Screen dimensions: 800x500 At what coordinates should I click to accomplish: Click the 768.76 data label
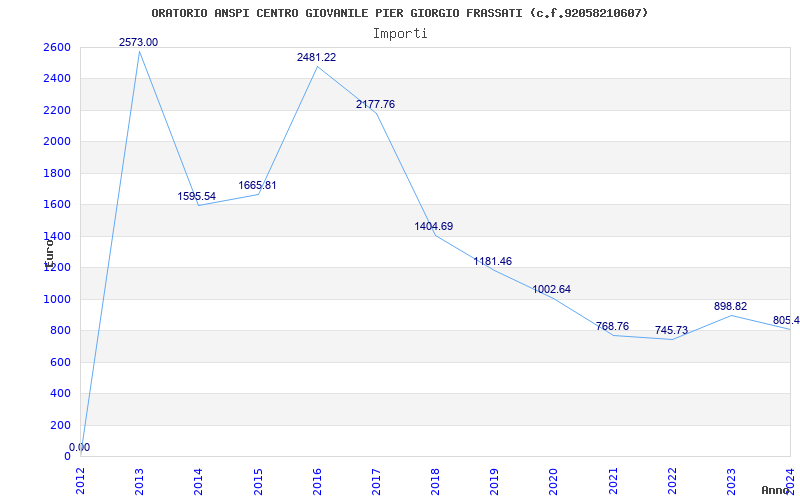click(612, 327)
